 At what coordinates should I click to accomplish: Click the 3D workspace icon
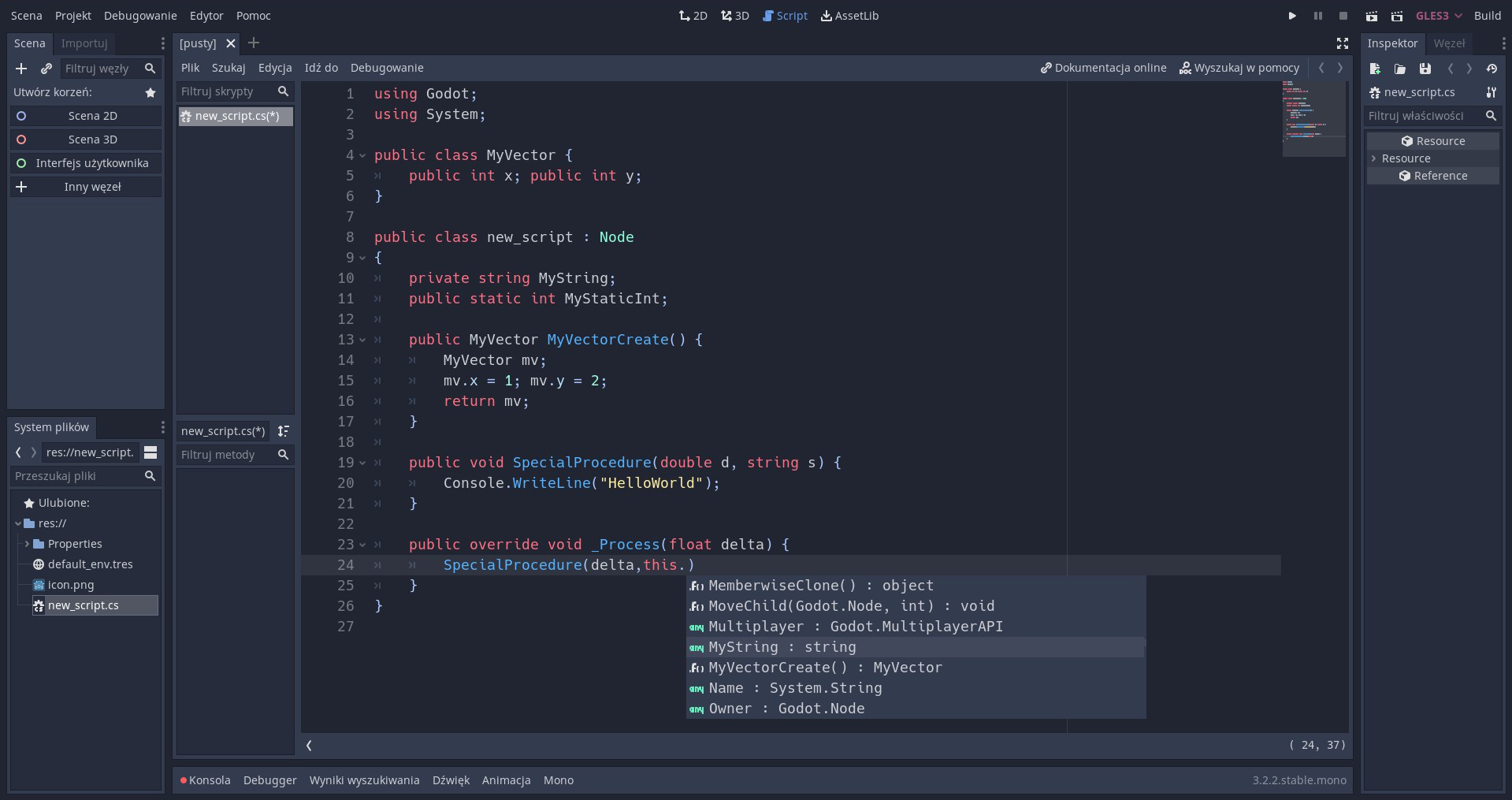734,16
